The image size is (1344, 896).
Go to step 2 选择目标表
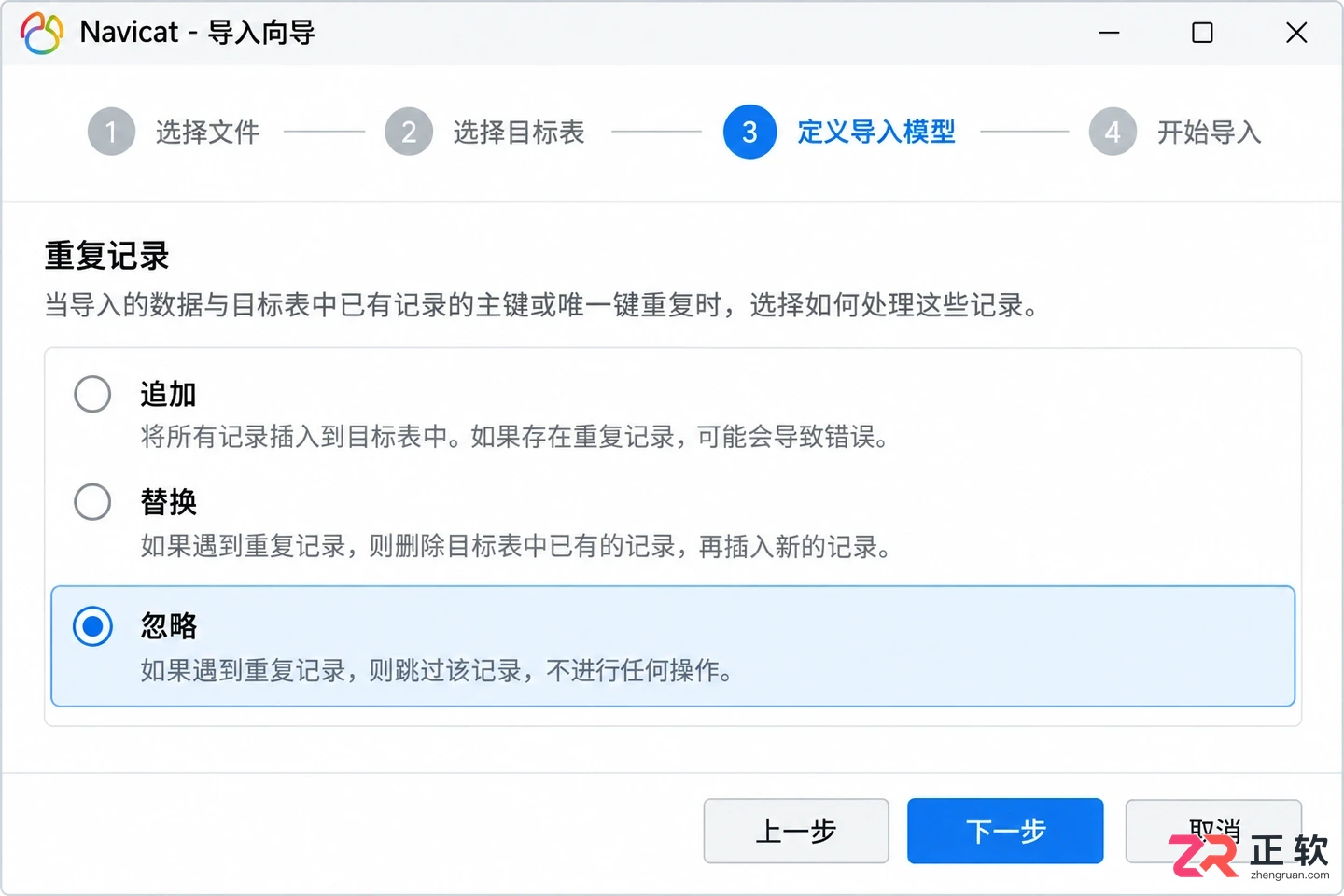pos(484,132)
